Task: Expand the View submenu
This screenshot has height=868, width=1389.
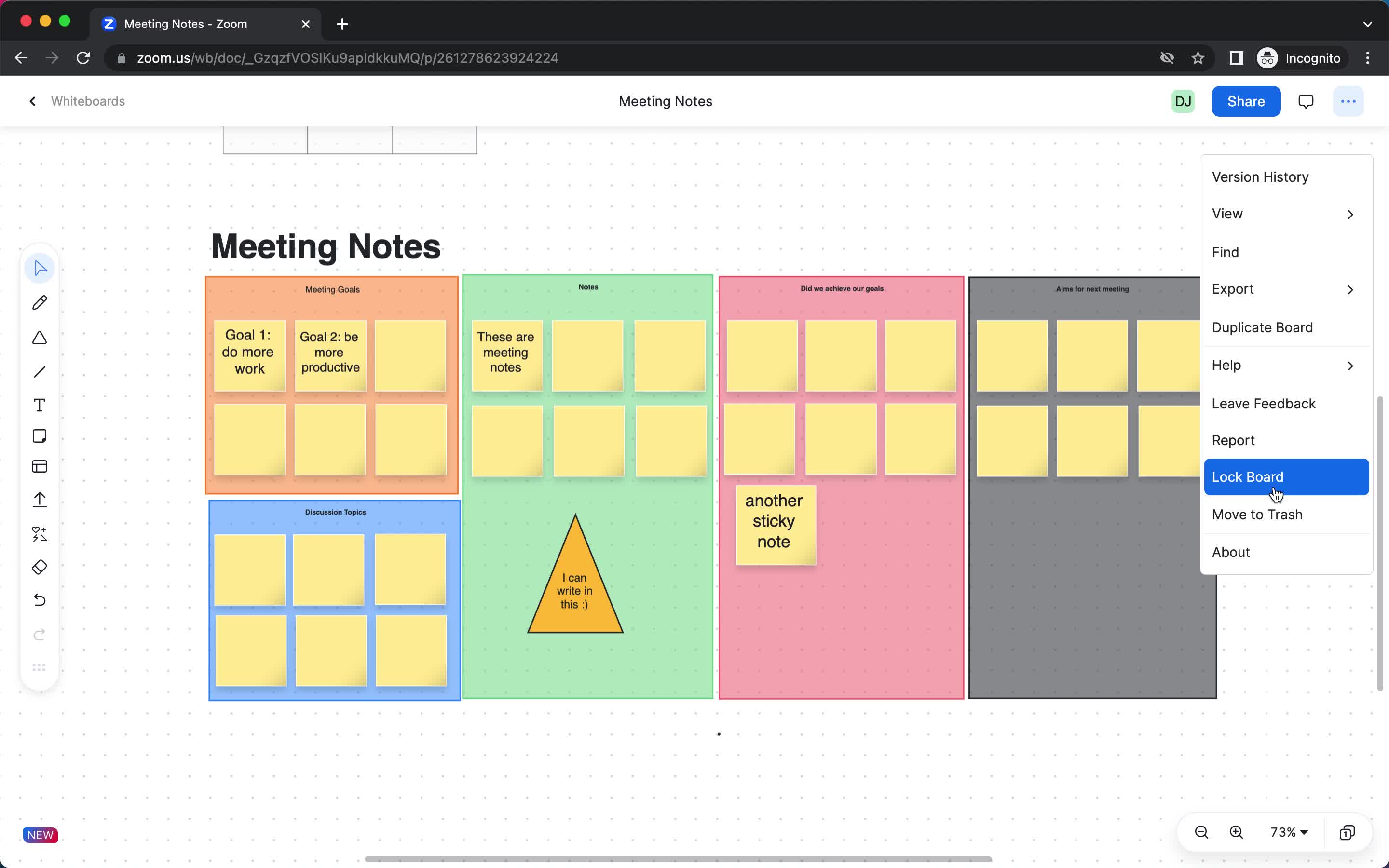Action: click(x=1283, y=213)
